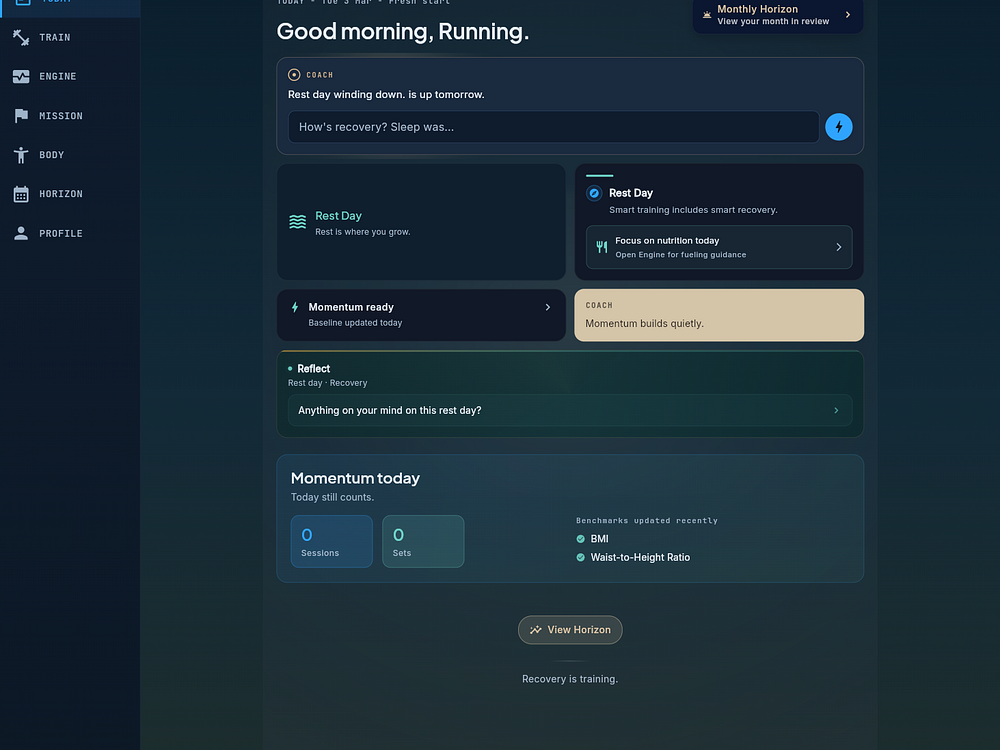Click Rest day winding down coach text
This screenshot has height=750, width=1000.
(x=386, y=94)
